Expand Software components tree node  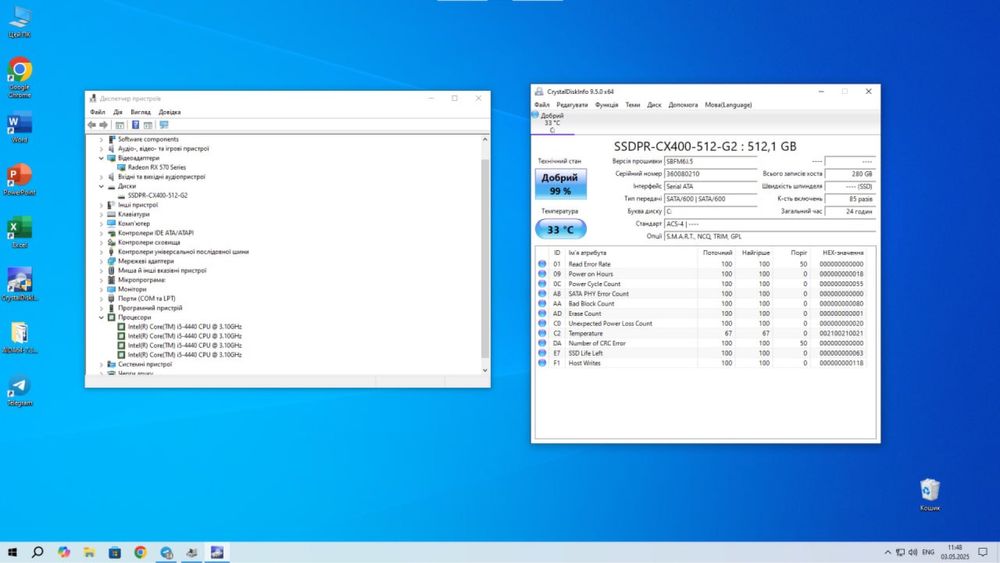[101, 139]
